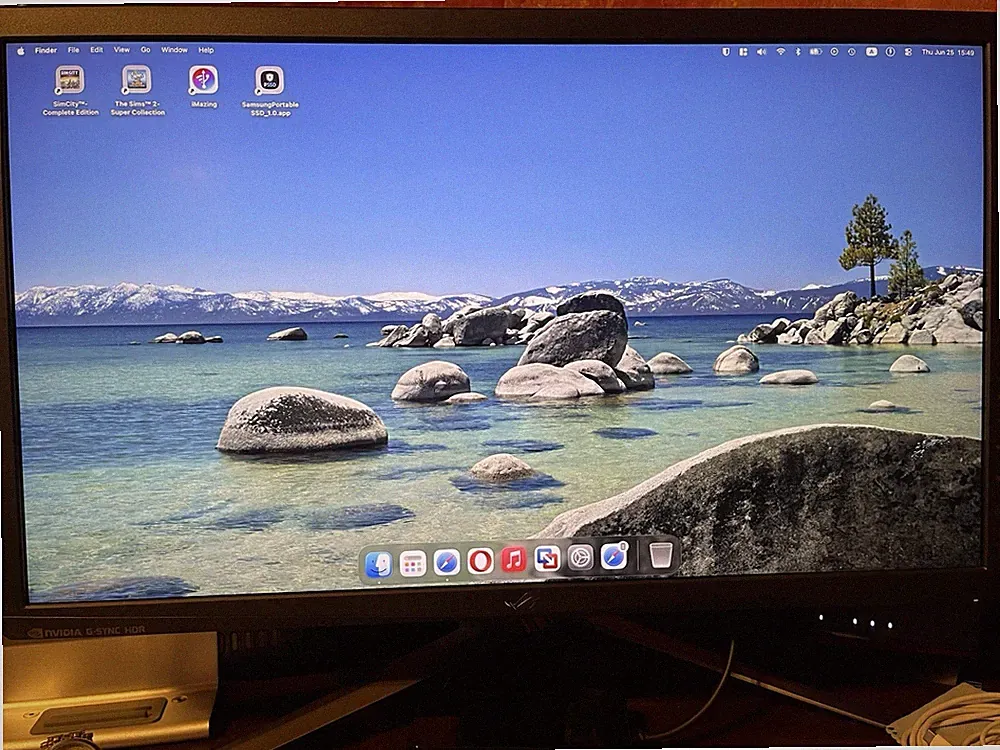Image resolution: width=1000 pixels, height=750 pixels.
Task: Open the Help menu
Action: click(x=206, y=50)
